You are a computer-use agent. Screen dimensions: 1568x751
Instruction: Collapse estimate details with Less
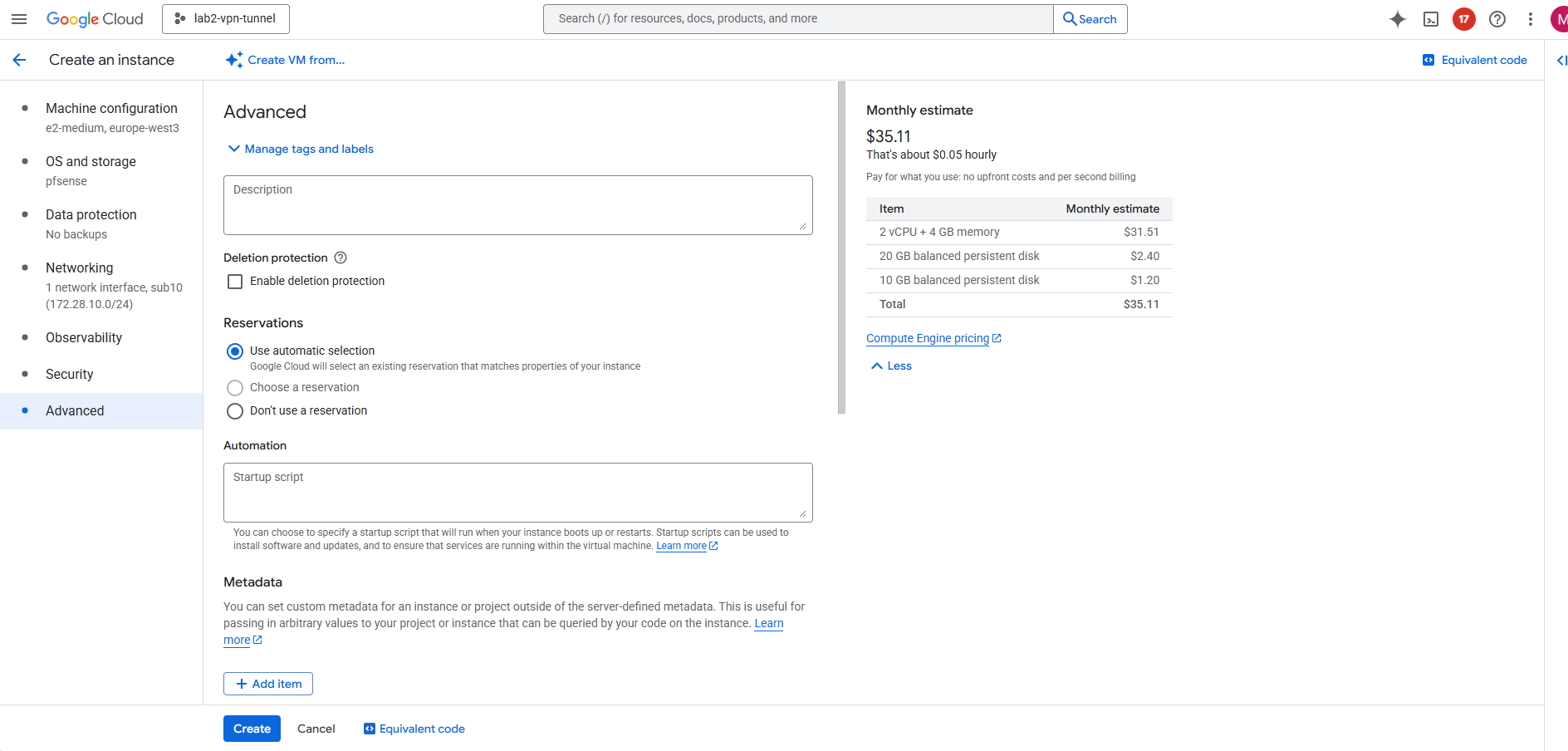891,366
